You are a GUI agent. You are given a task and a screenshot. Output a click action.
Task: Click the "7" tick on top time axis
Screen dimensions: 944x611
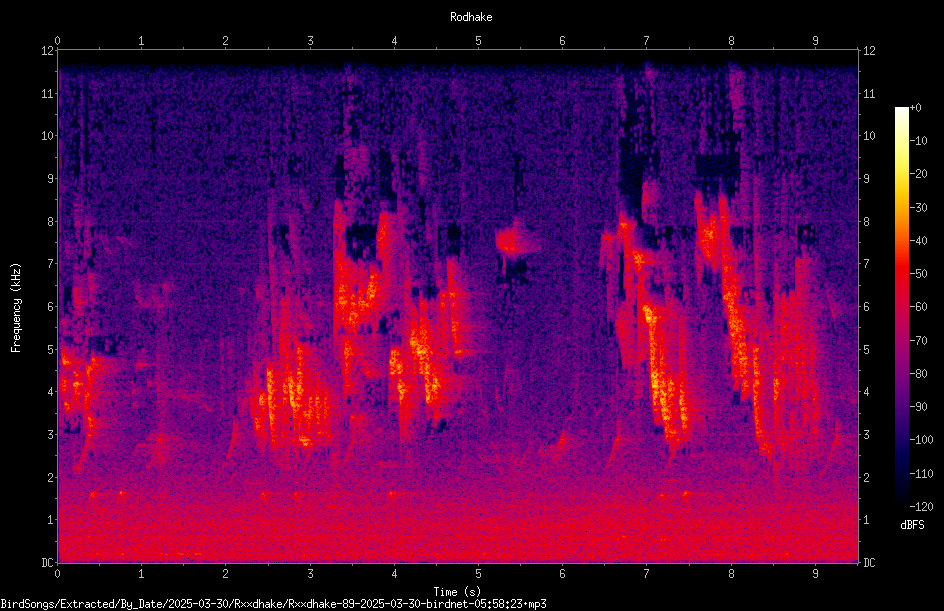click(647, 40)
